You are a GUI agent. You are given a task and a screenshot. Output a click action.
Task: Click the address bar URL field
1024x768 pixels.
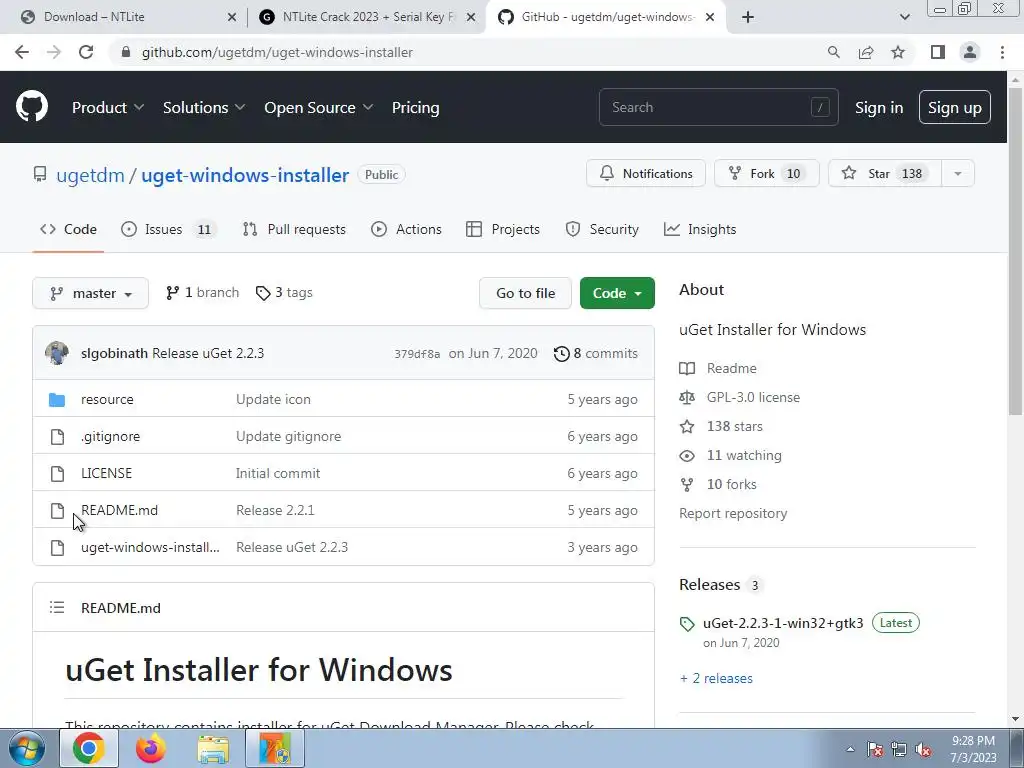470,52
